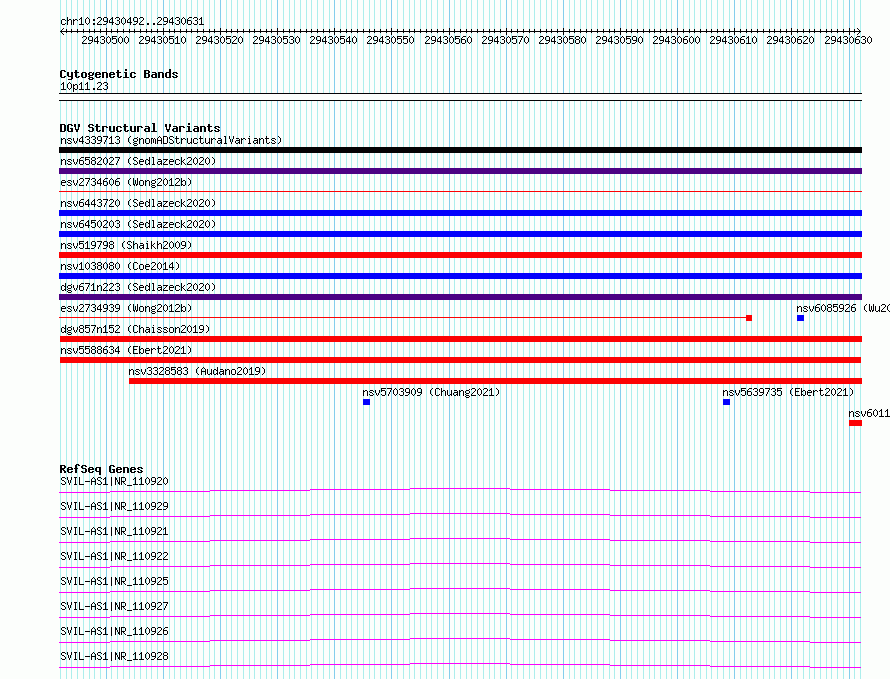Click the blue square under nsv5639735

pos(727,402)
